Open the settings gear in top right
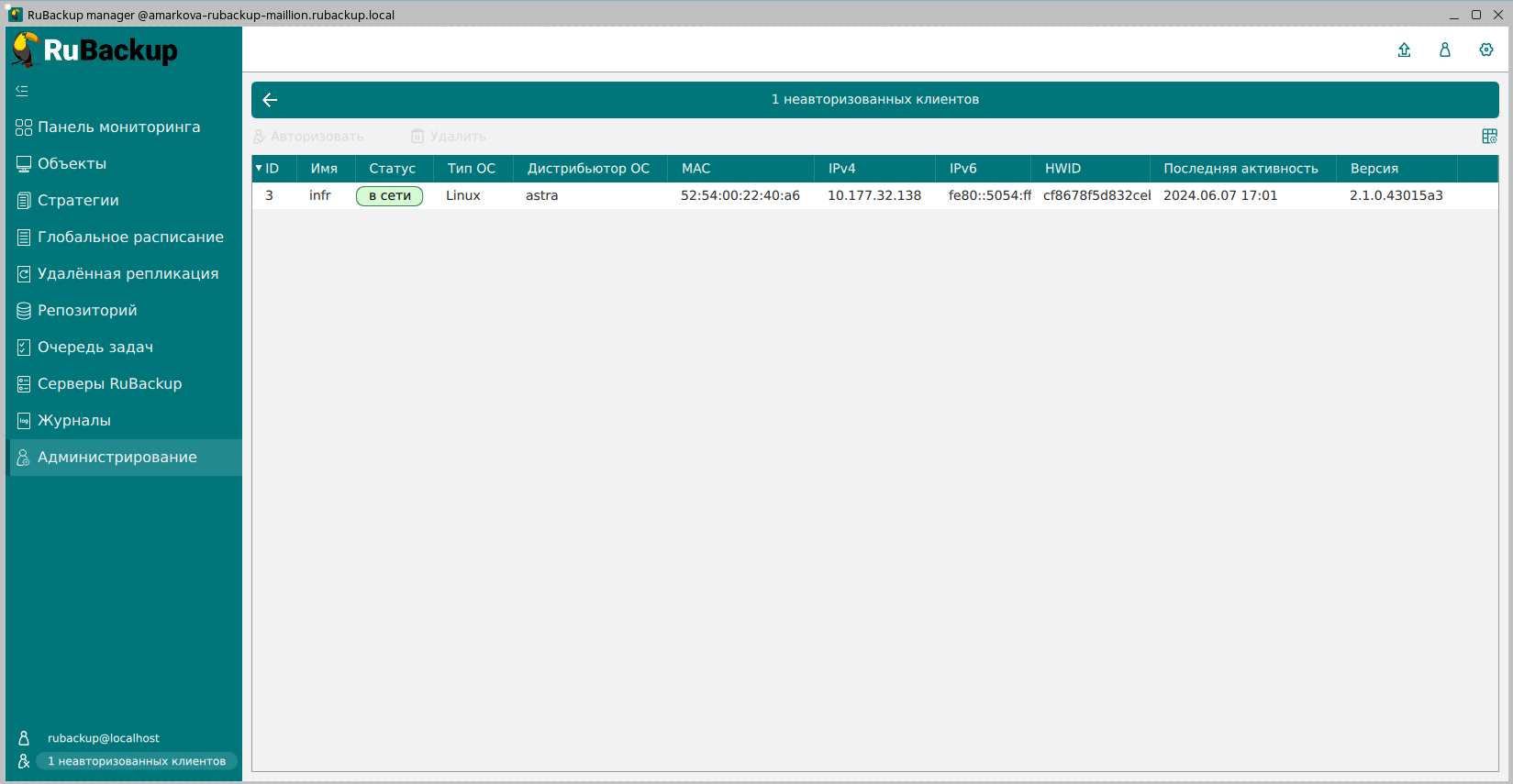1513x784 pixels. click(x=1485, y=50)
